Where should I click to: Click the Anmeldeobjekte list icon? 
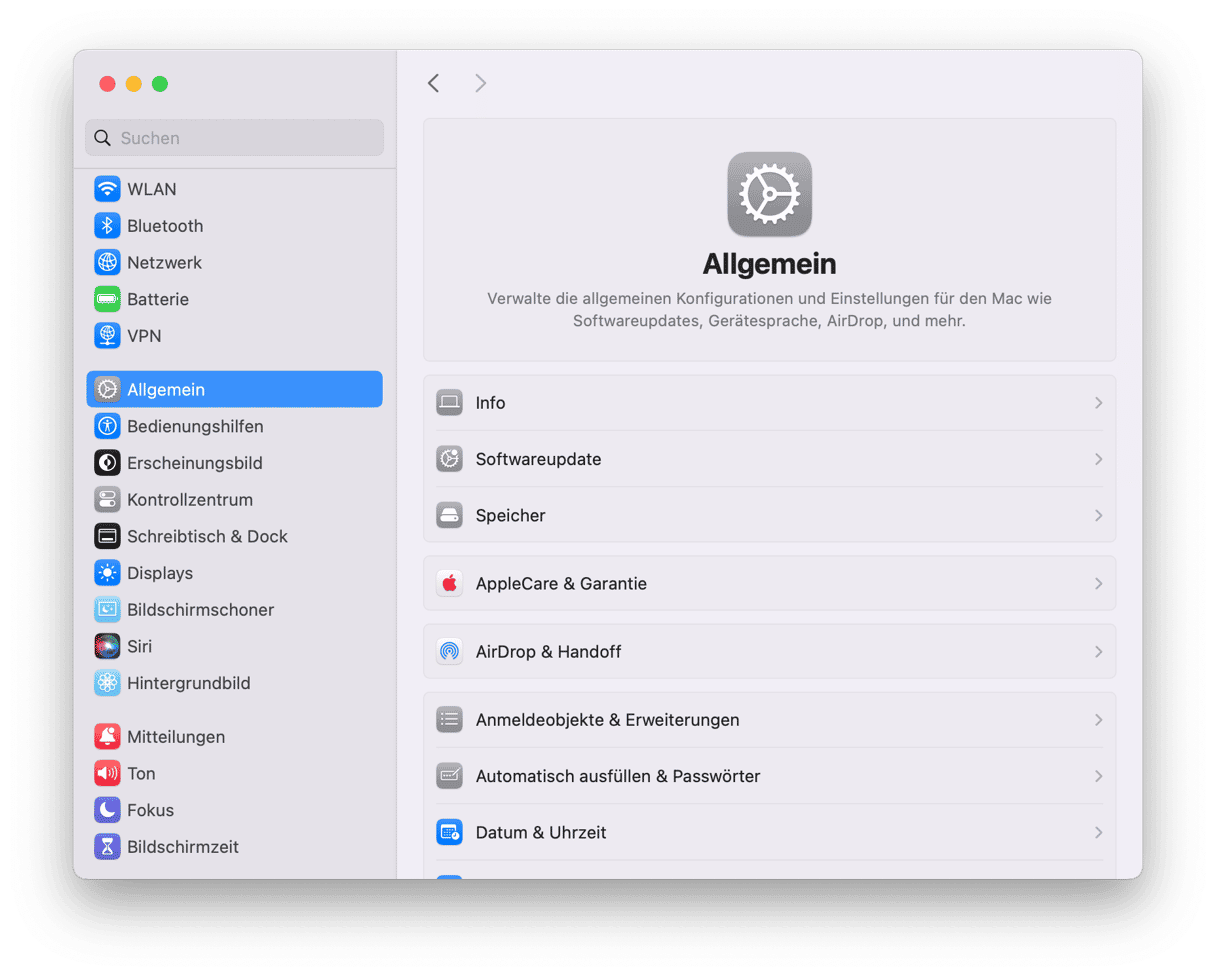coord(449,720)
